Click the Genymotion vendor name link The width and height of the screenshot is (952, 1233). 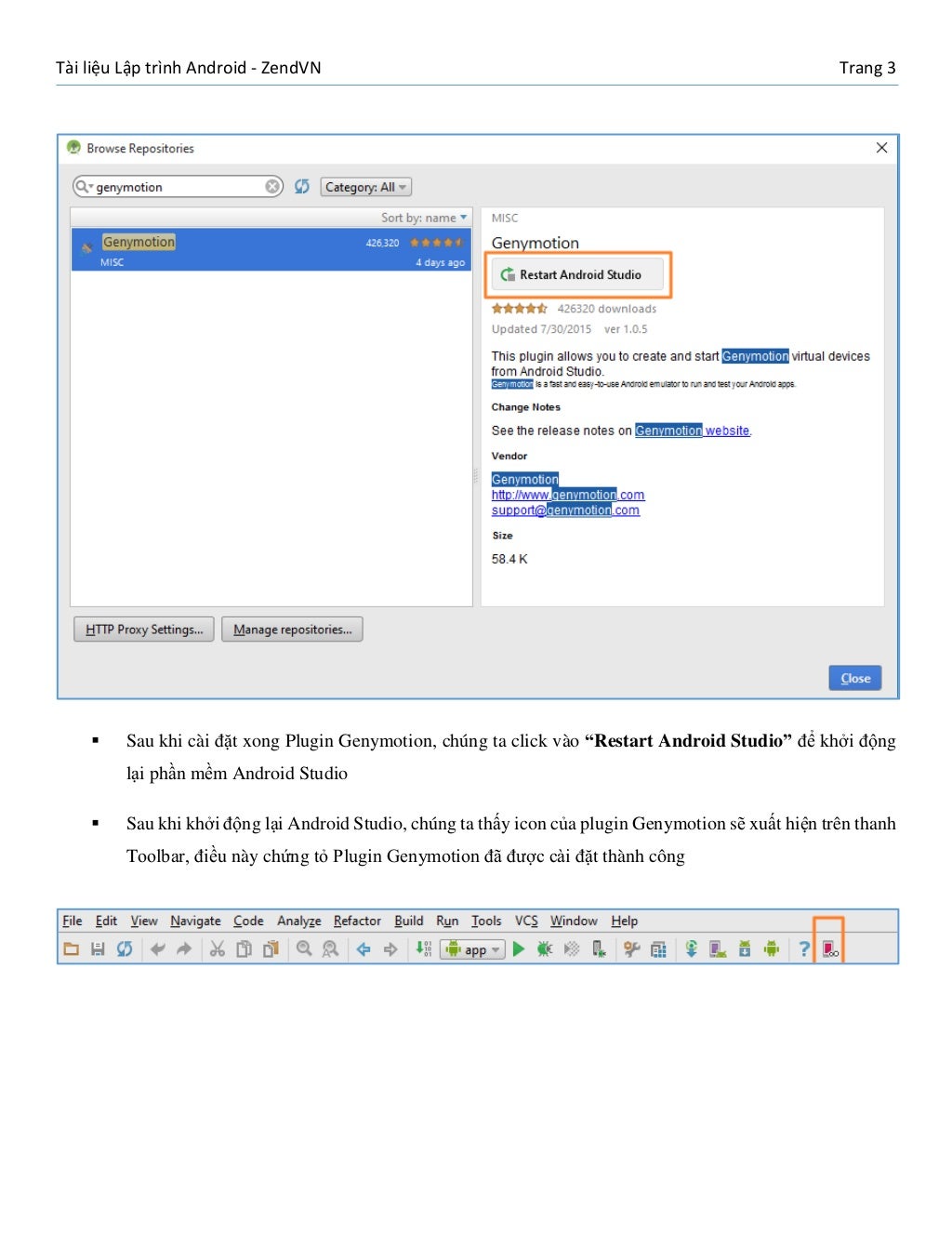[x=525, y=479]
